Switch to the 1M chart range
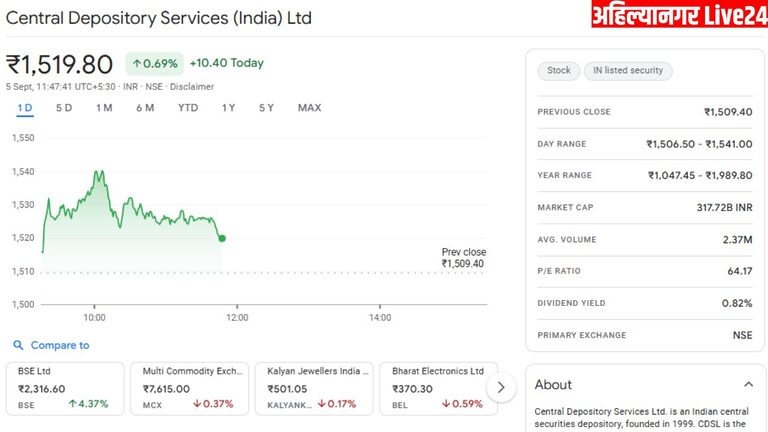This screenshot has height=432, width=768. pos(104,108)
